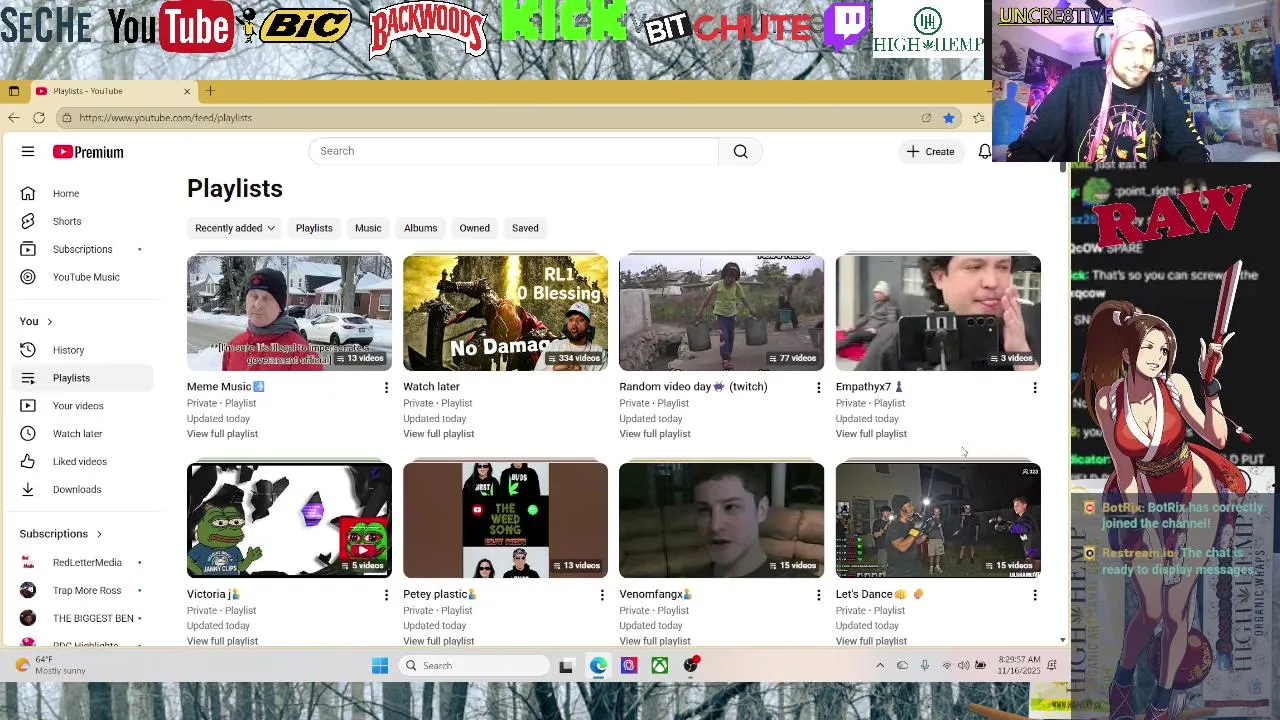Image resolution: width=1280 pixels, height=720 pixels.
Task: Click the browser address bar URL
Action: [x=165, y=118]
